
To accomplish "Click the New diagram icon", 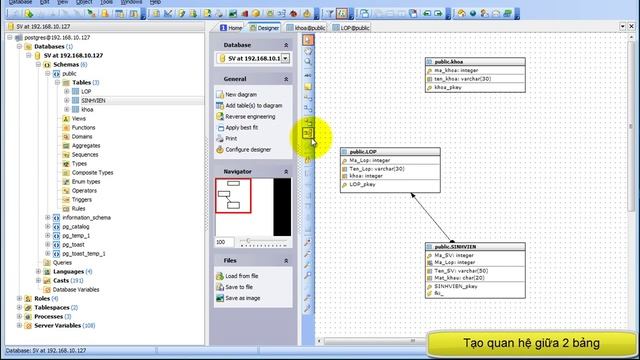I will click(x=220, y=94).
